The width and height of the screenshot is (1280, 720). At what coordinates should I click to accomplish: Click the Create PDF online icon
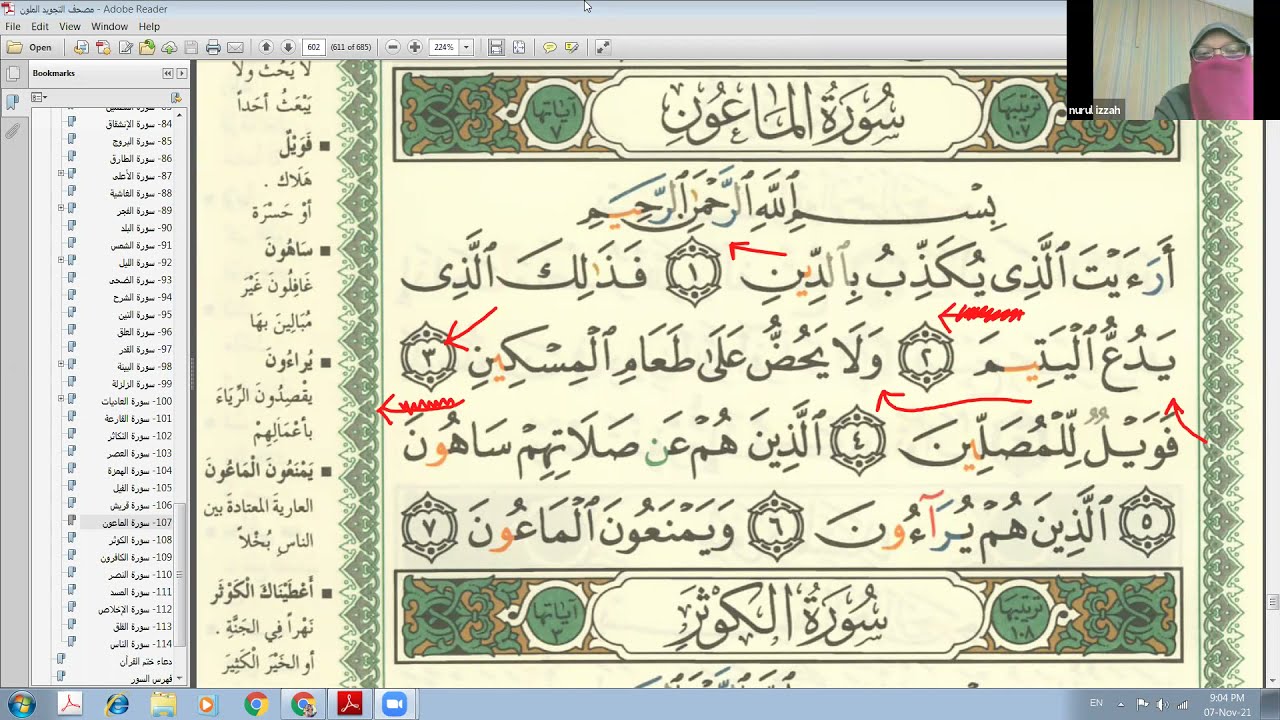[104, 47]
